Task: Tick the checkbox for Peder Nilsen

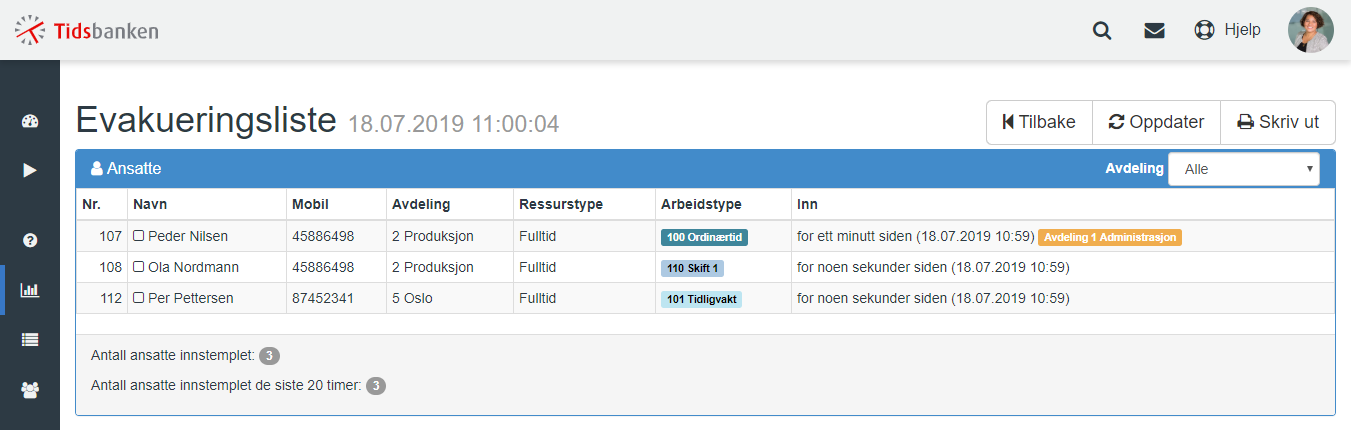Action: click(139, 237)
